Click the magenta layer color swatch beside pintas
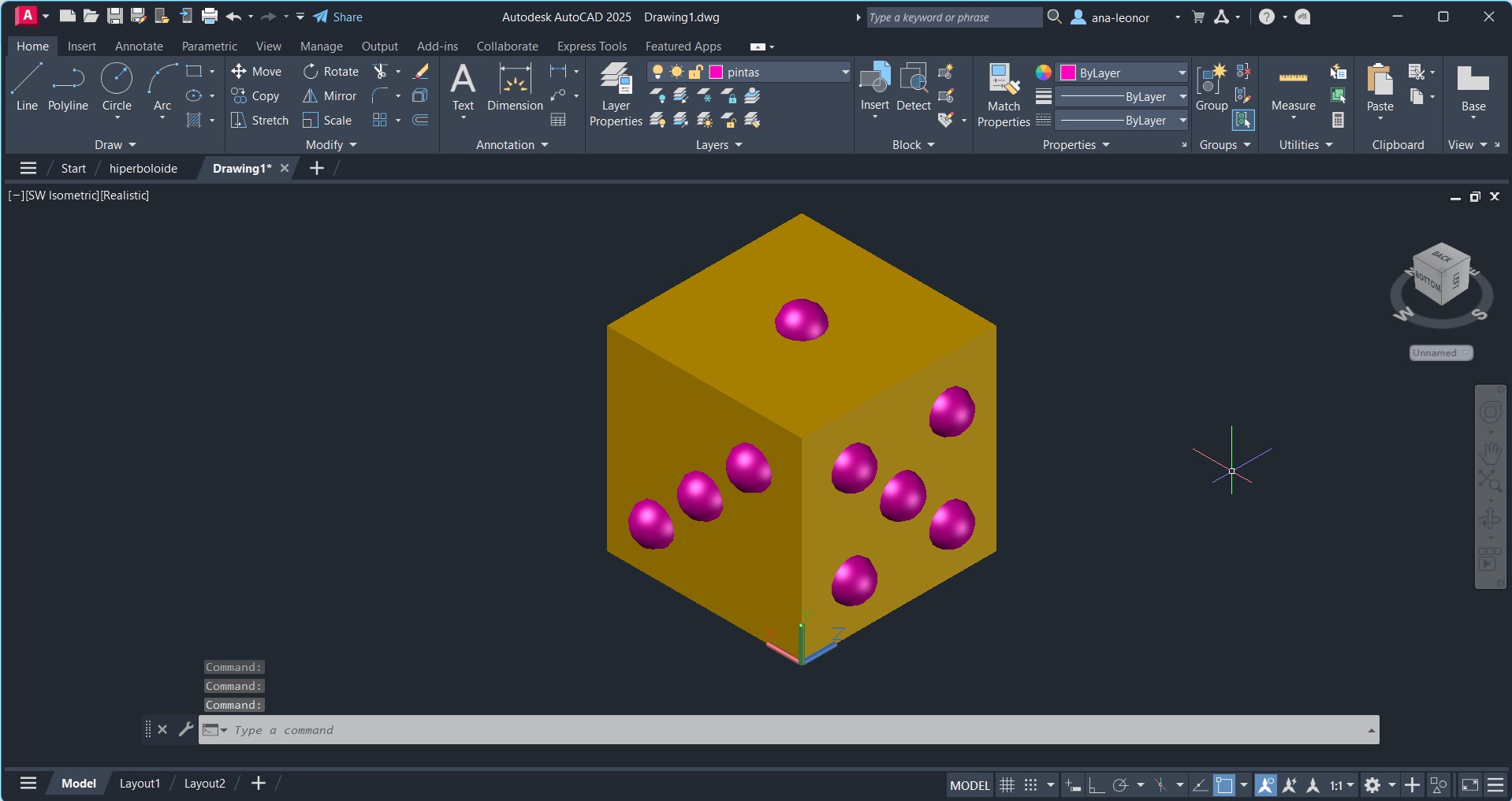Screen dimensions: 1512x801 tap(716, 73)
